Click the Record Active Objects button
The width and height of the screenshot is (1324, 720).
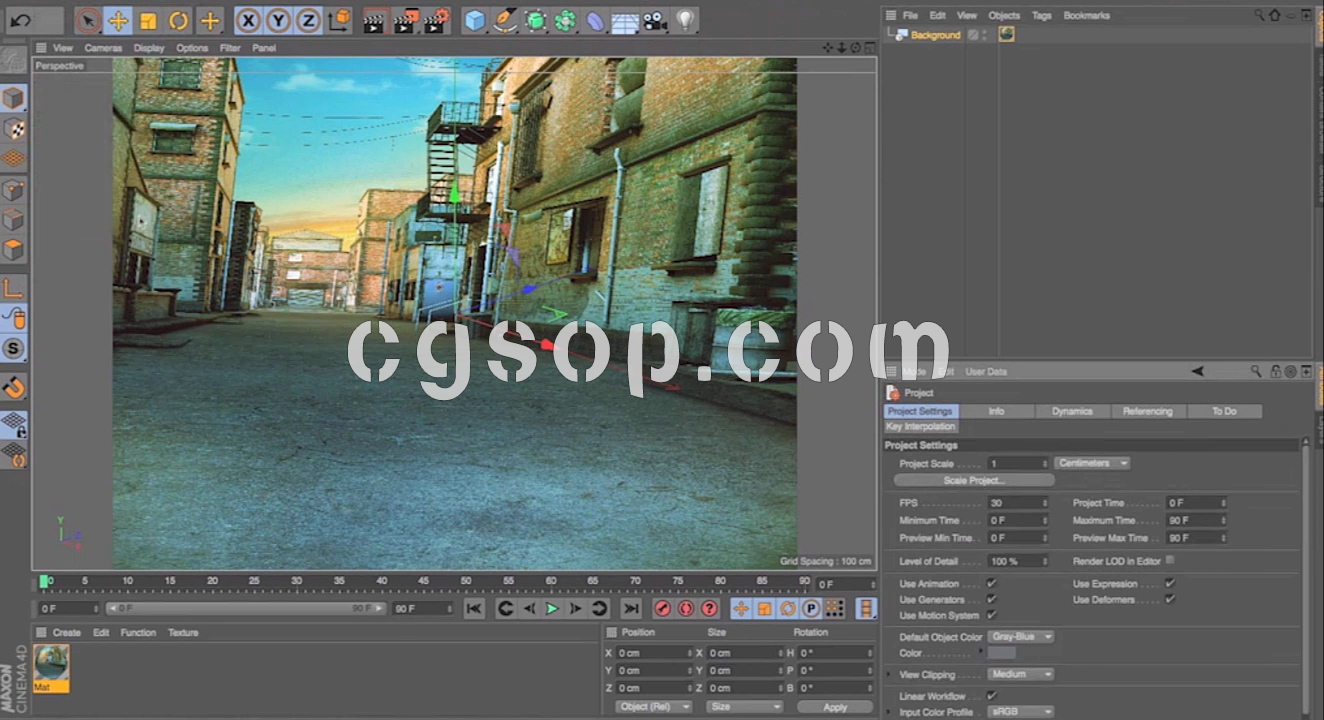point(662,608)
